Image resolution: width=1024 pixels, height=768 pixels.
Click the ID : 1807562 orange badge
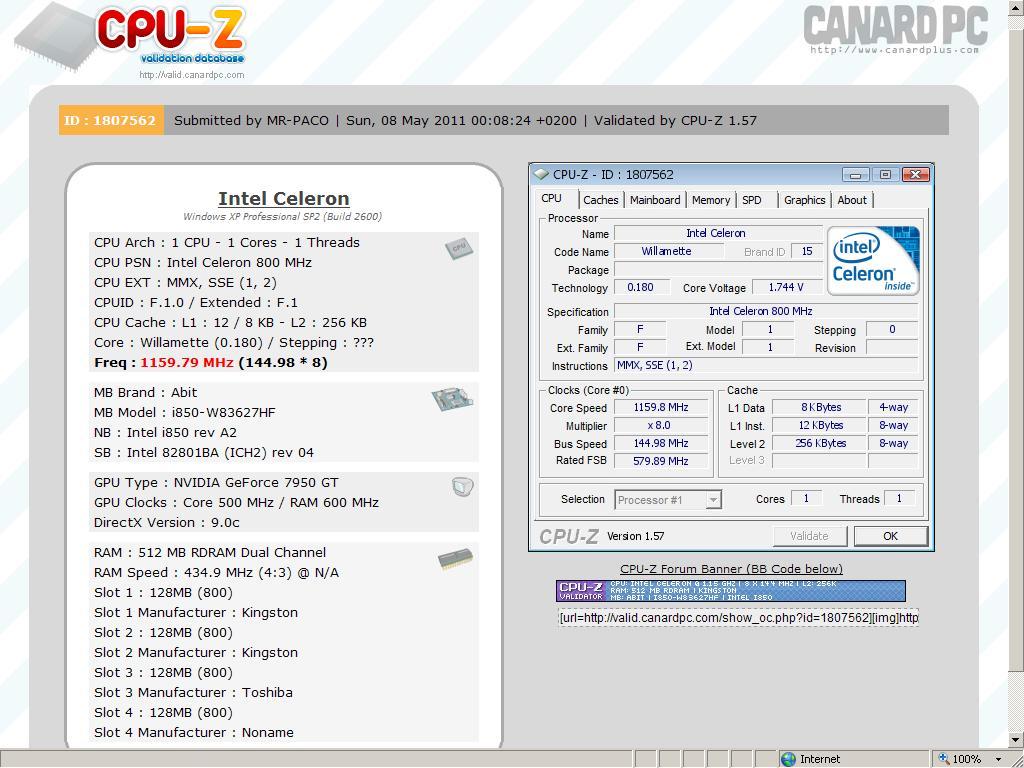(x=111, y=120)
